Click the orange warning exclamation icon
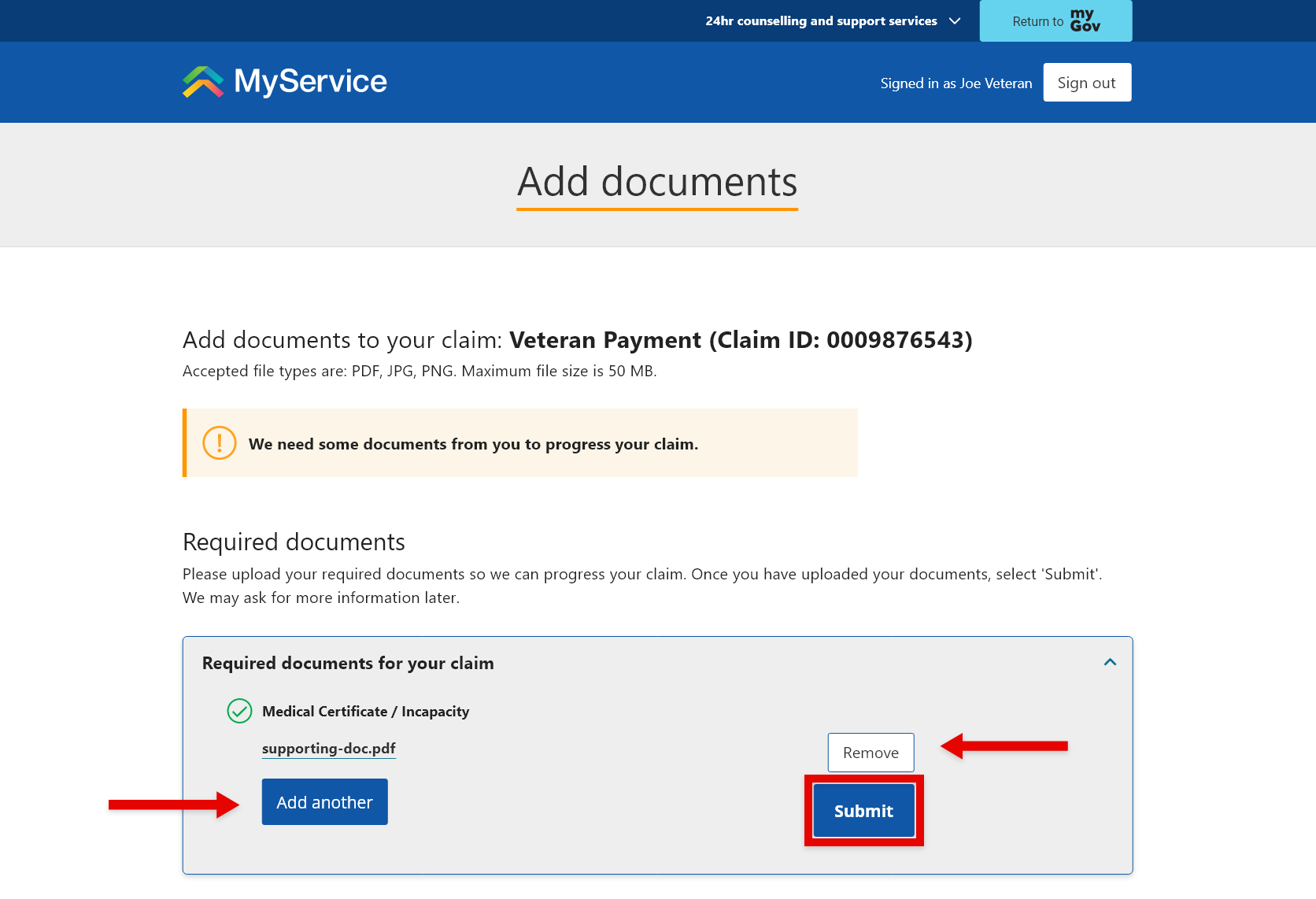The image size is (1316, 899). [220, 443]
